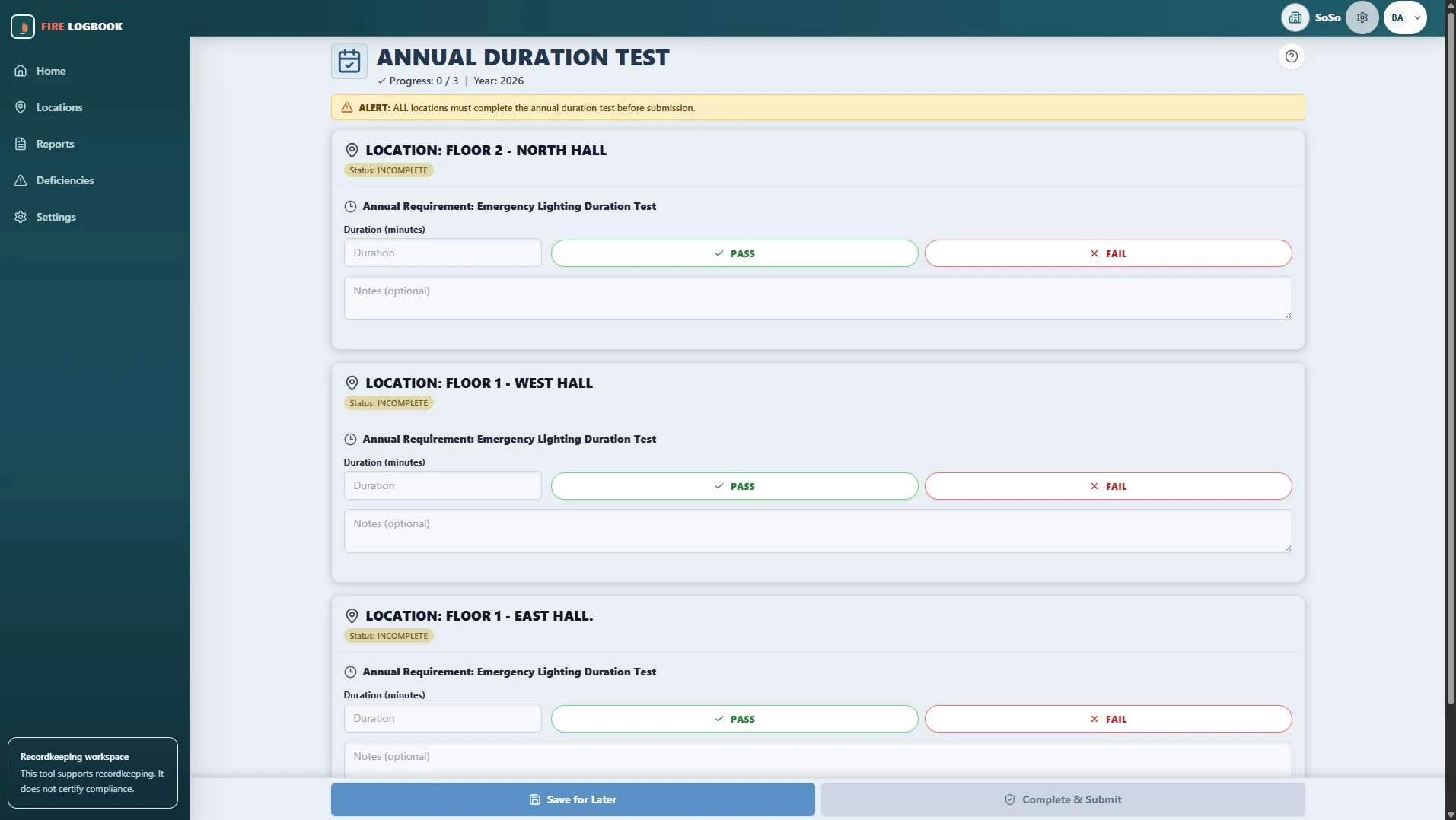
Task: Click Notes field for Floor 2 - North Hall
Action: coord(817,298)
